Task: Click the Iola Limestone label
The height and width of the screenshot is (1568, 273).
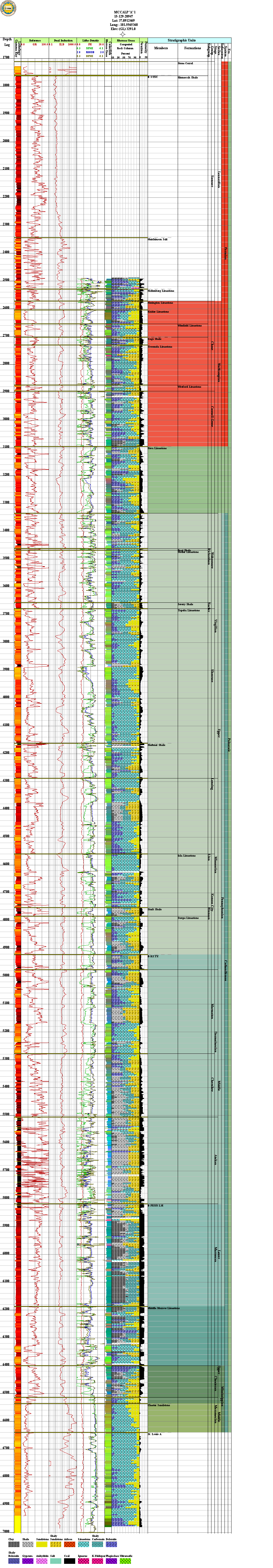Action: pyautogui.click(x=186, y=855)
